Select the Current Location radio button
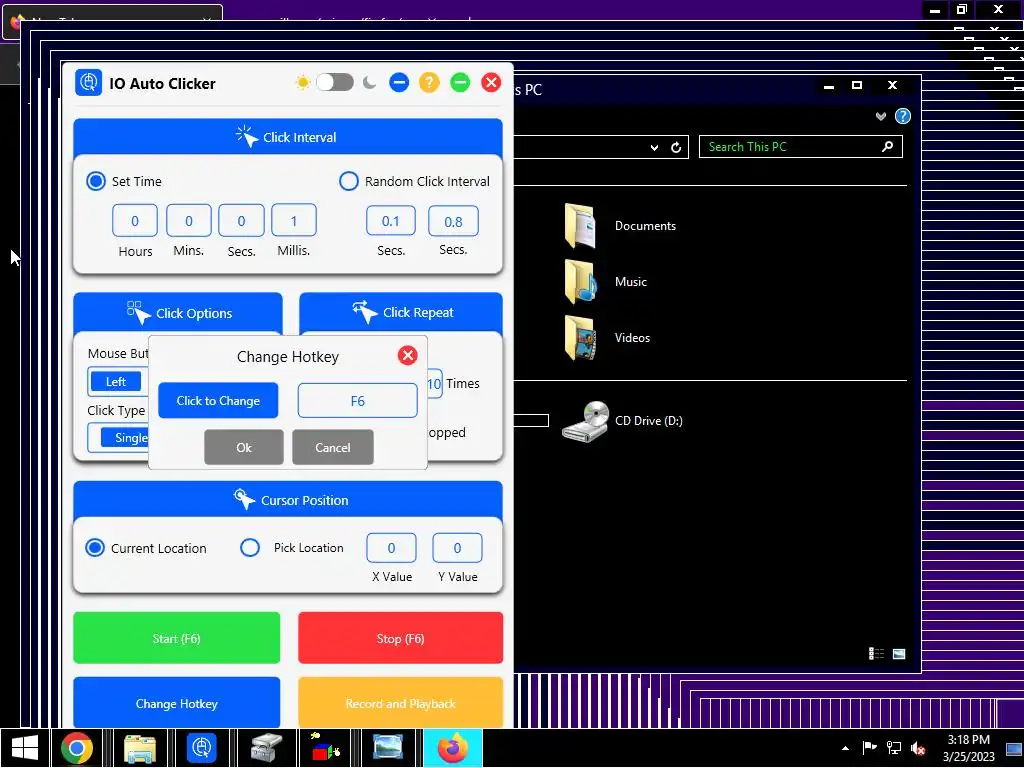This screenshot has width=1024, height=768. (x=95, y=547)
